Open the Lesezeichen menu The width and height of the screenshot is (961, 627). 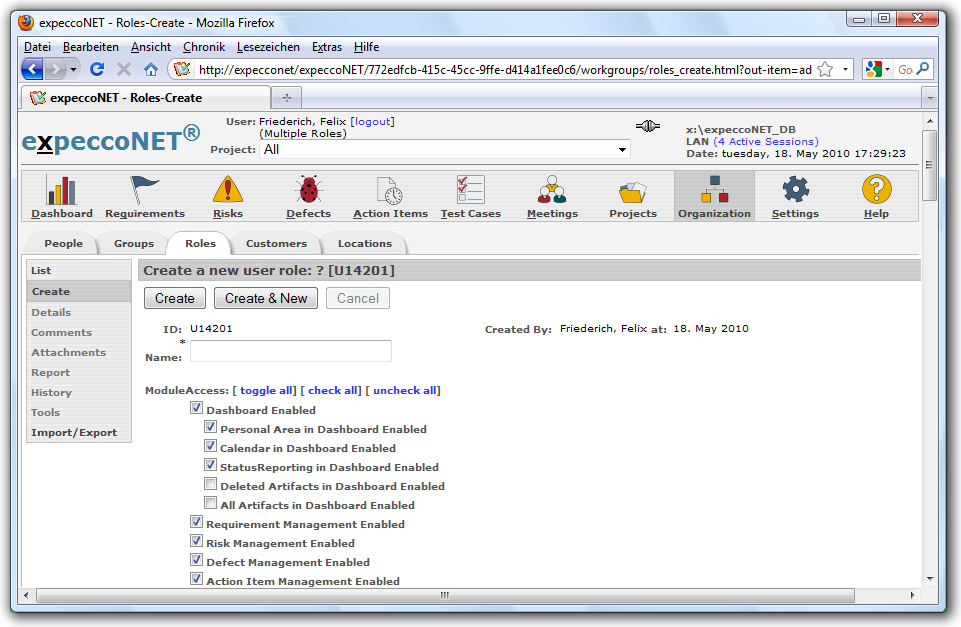pyautogui.click(x=267, y=47)
